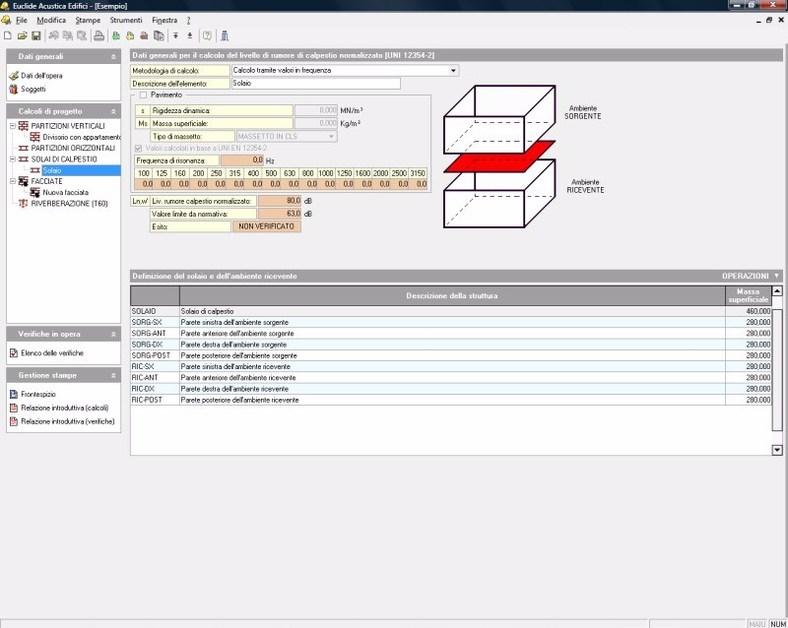Open the Stampe menu

pyautogui.click(x=88, y=20)
